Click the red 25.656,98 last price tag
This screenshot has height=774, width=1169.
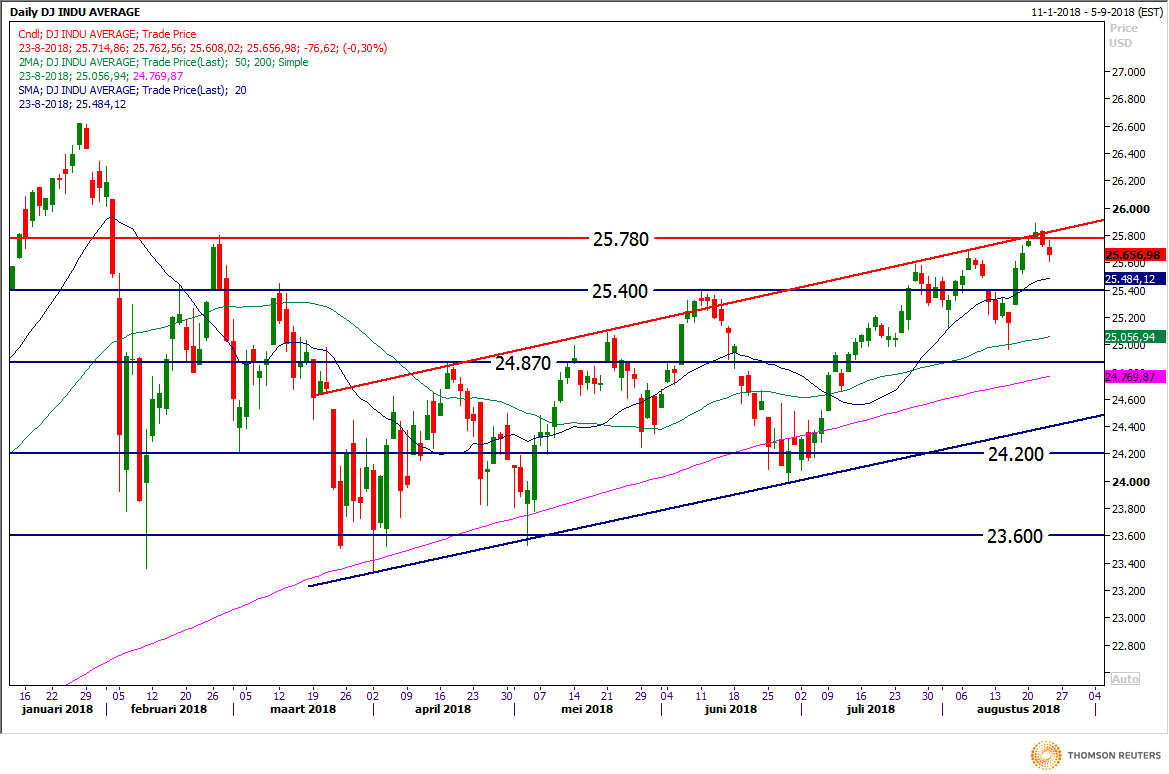point(1131,255)
